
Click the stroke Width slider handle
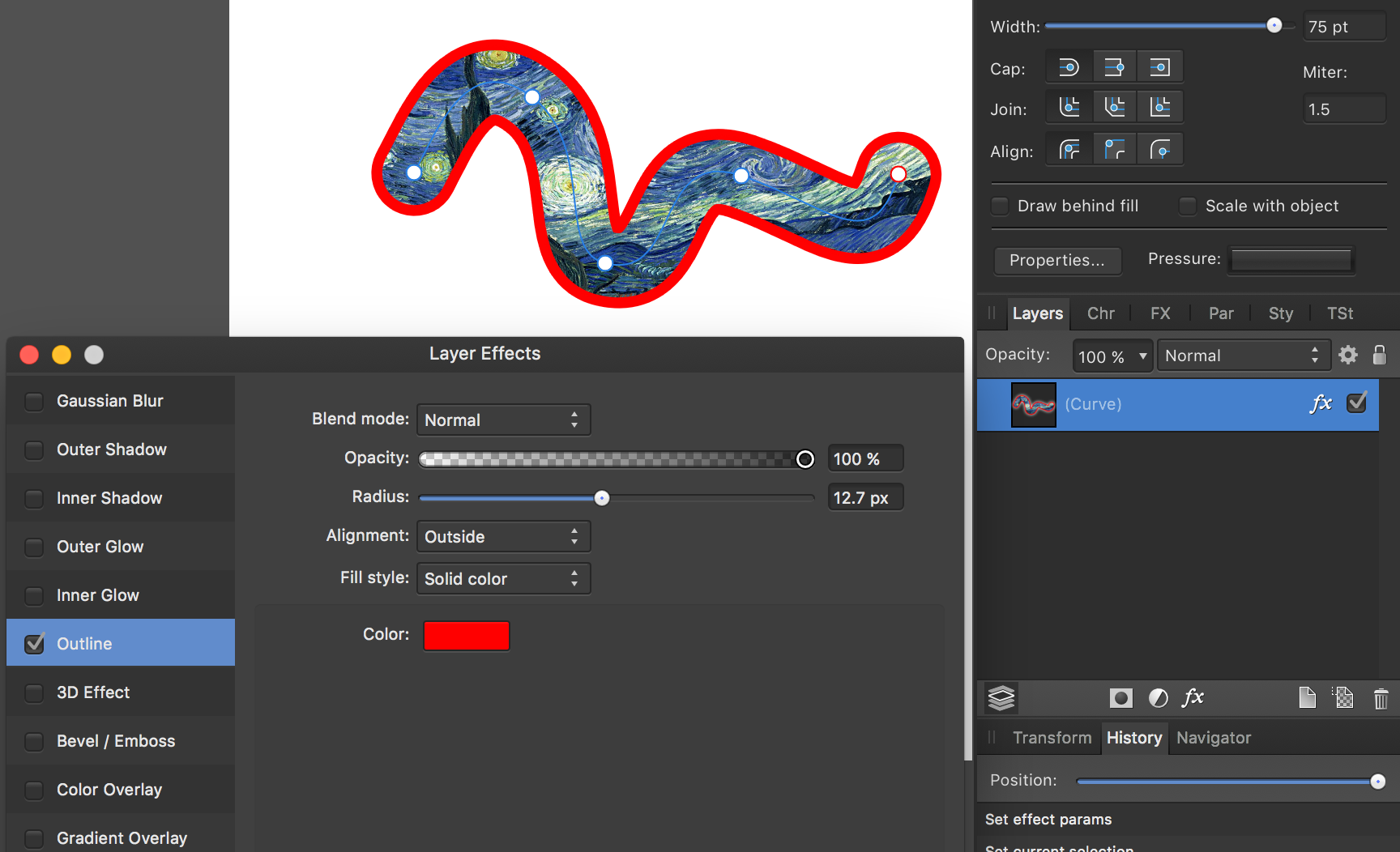click(1274, 25)
